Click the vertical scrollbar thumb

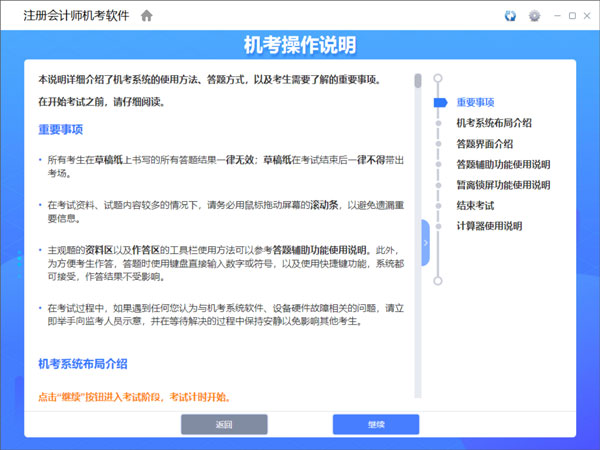tap(418, 81)
